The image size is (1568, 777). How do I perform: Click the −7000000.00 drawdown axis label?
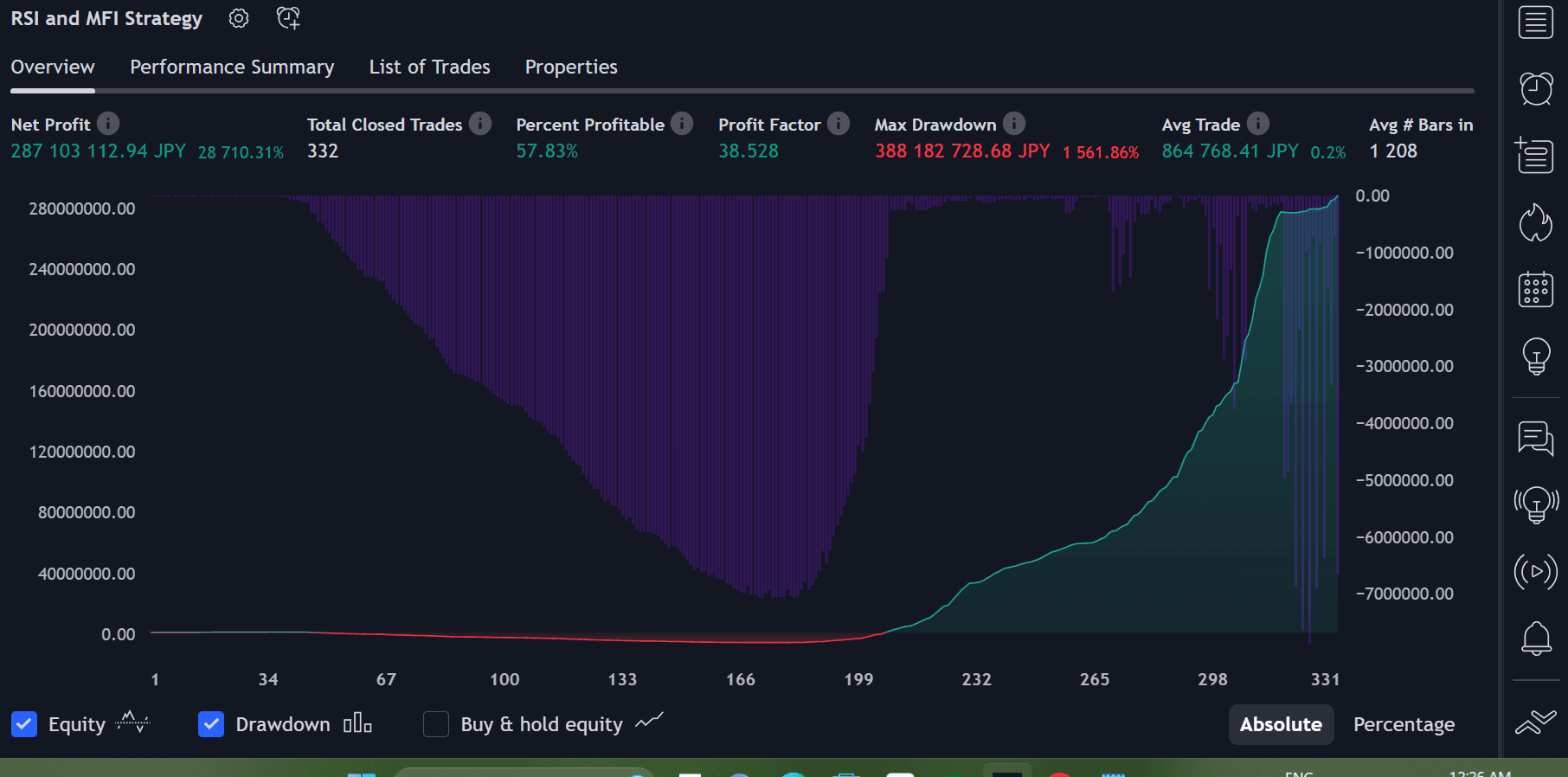click(x=1404, y=594)
